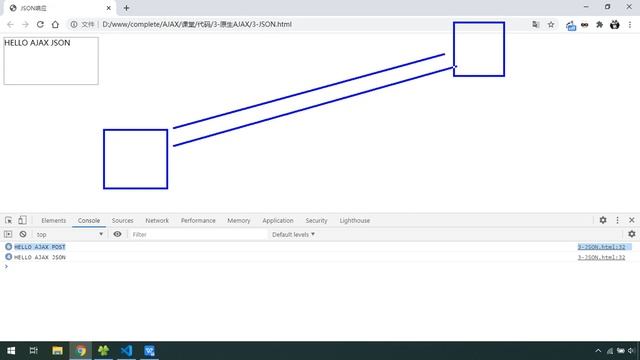Open Chrome from the taskbar
Screen dimensions: 640x360
(x=81, y=351)
